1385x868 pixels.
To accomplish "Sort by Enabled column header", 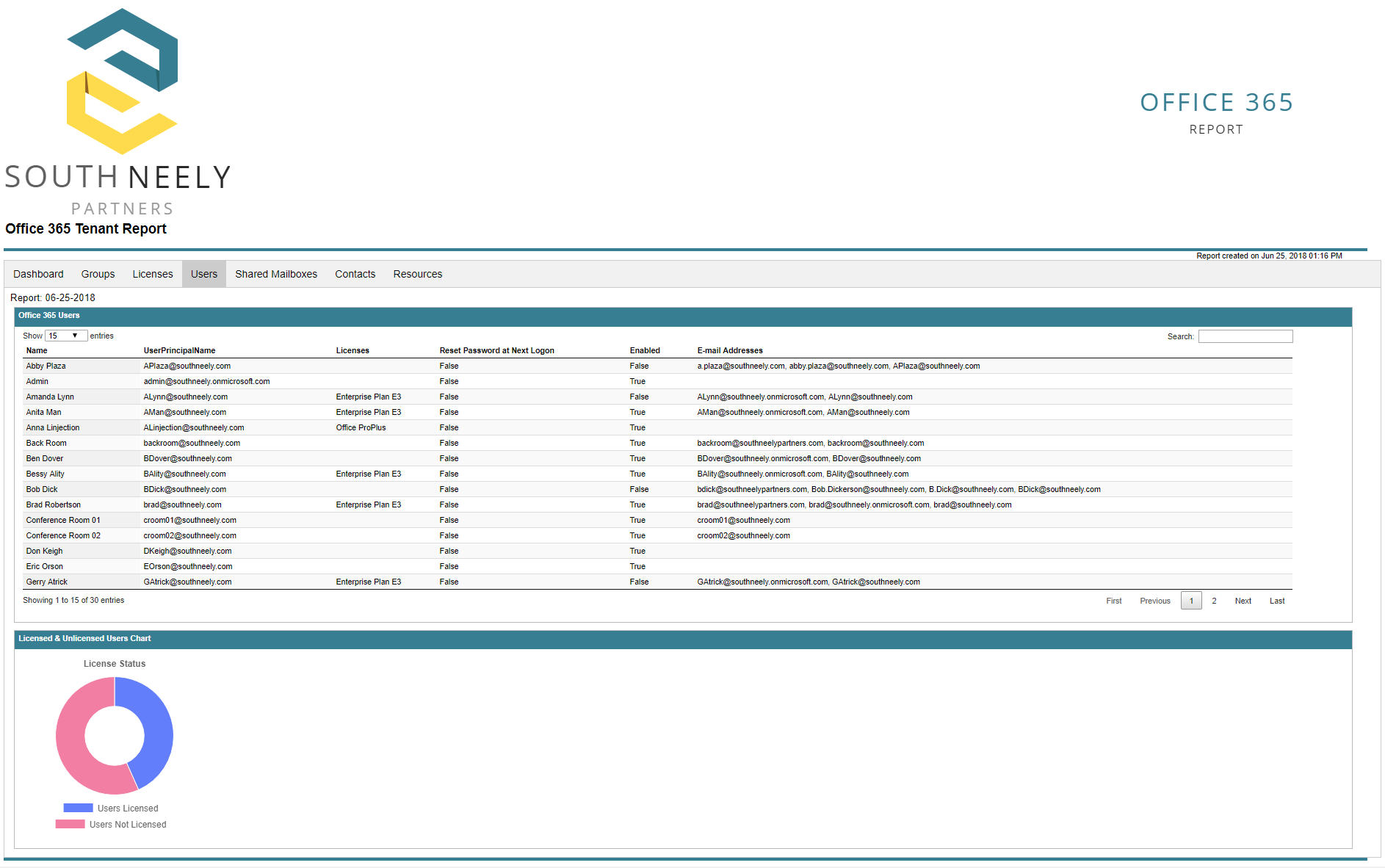I will click(x=645, y=350).
